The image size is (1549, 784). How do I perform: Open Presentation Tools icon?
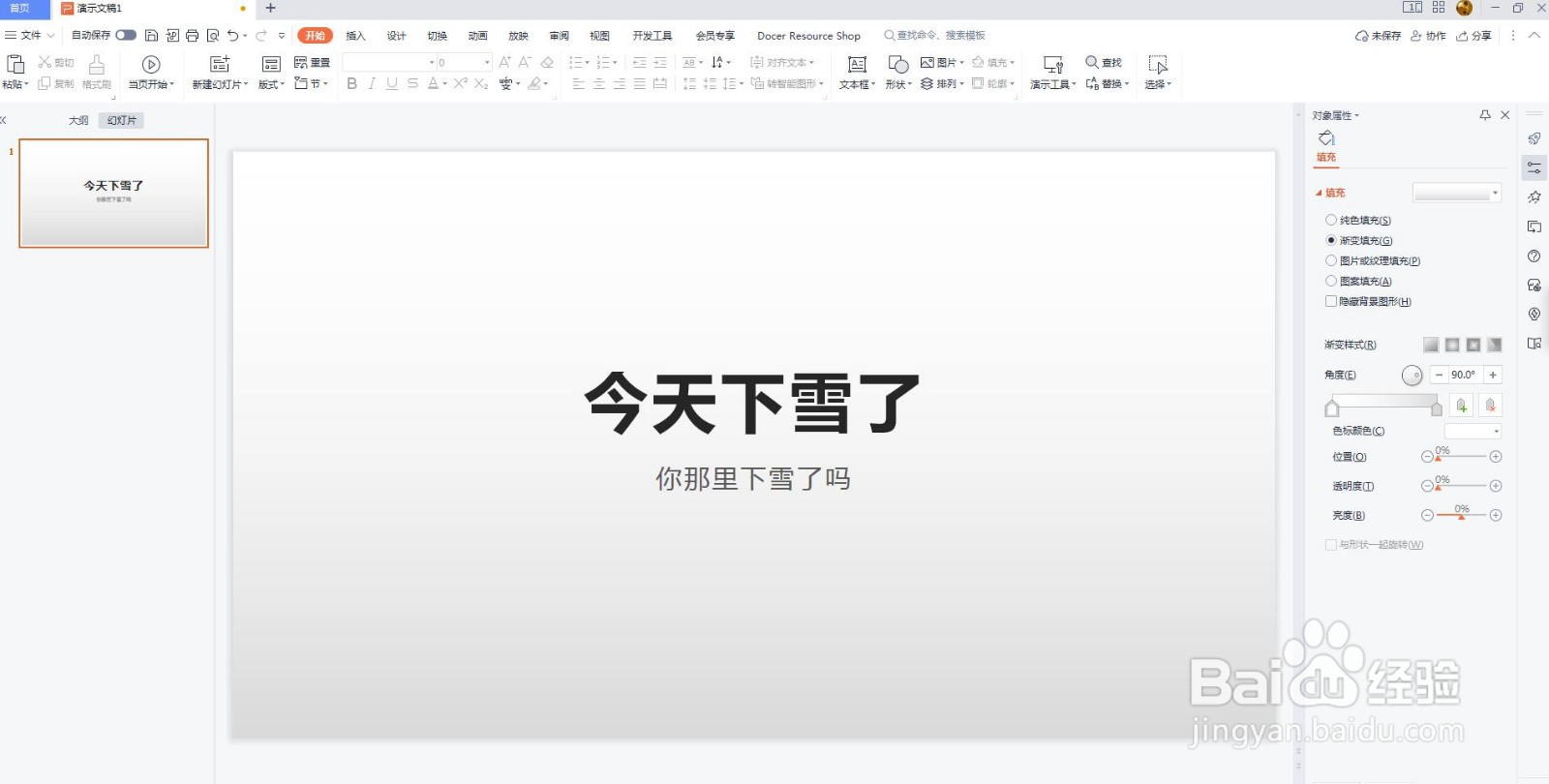[x=1053, y=65]
